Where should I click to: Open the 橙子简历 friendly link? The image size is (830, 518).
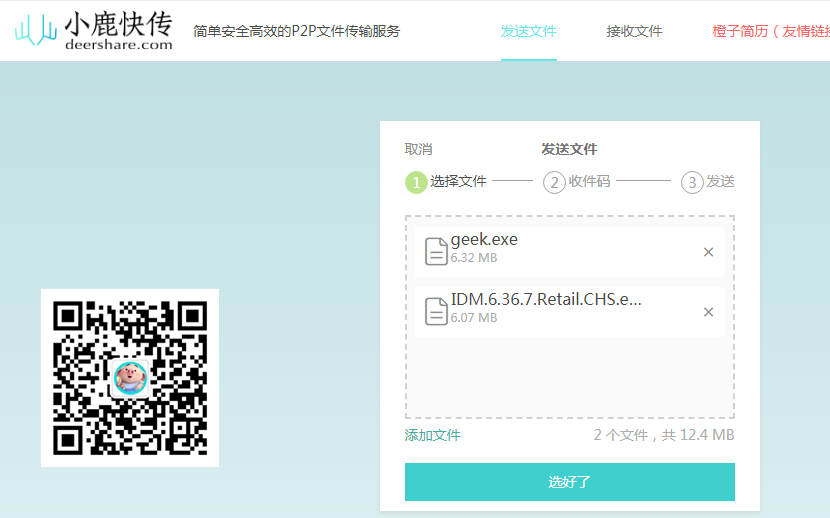pyautogui.click(x=771, y=31)
